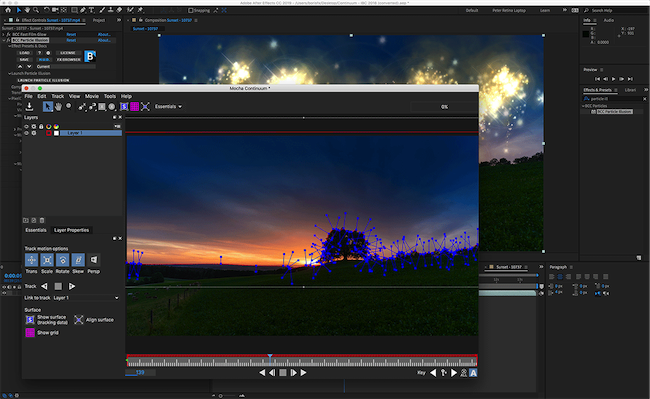Select the rectangle spline shape tool
This screenshot has width=650, height=399.
[102, 107]
